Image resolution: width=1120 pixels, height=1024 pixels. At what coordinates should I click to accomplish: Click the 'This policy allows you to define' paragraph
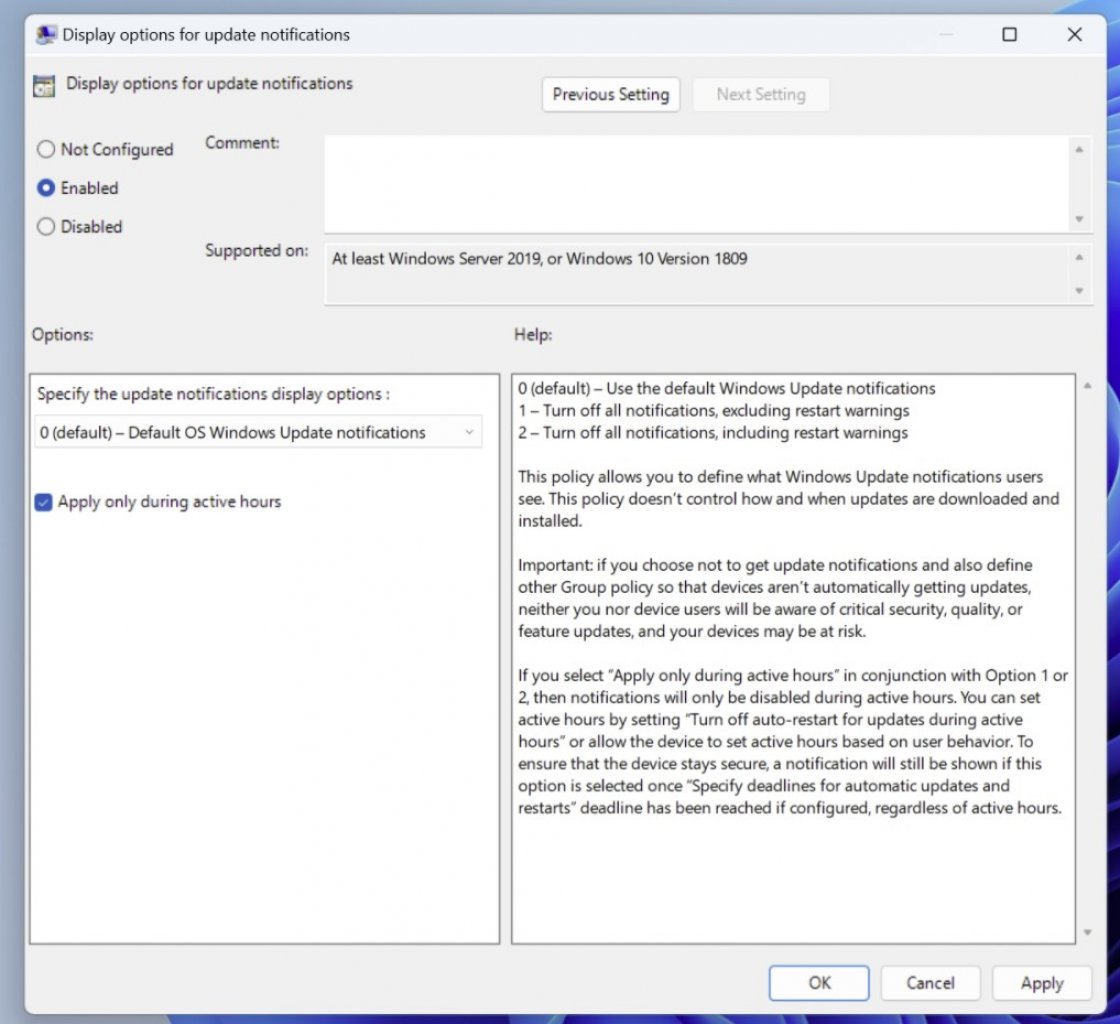coord(789,498)
